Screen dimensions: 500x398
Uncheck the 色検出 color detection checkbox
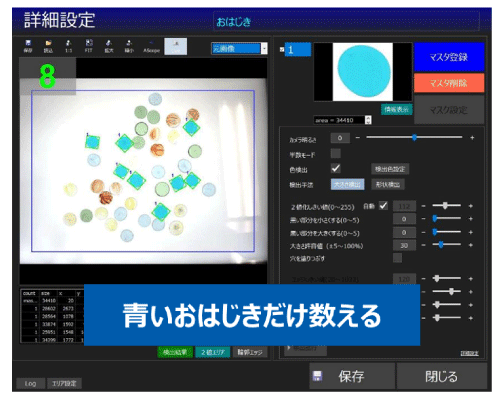[336, 168]
